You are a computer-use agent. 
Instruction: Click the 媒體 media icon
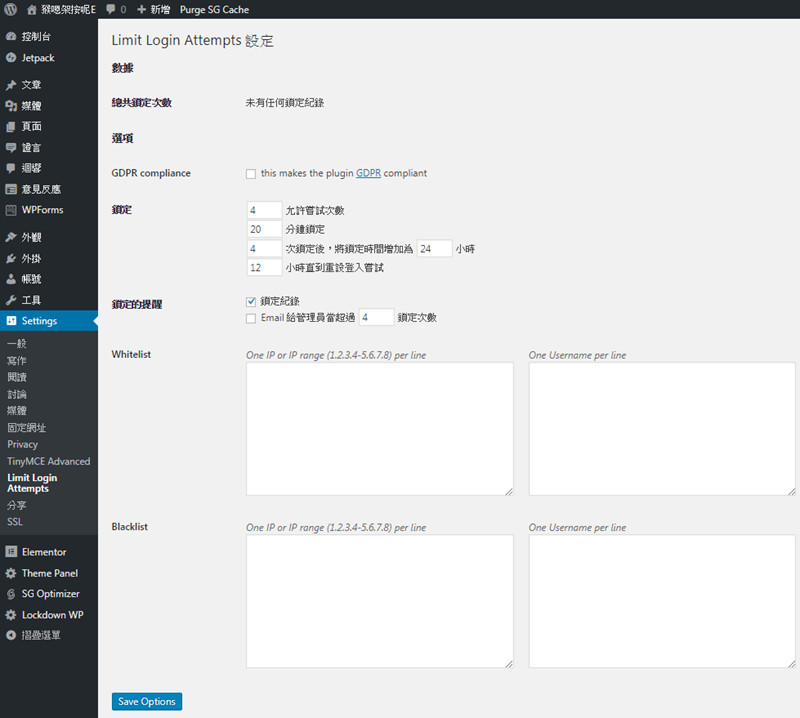(x=11, y=106)
